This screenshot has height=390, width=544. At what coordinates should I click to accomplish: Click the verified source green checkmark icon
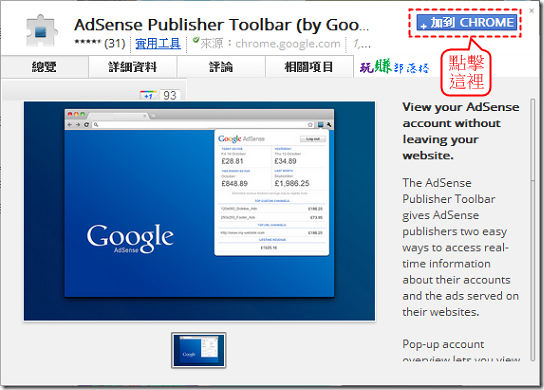pyautogui.click(x=196, y=40)
